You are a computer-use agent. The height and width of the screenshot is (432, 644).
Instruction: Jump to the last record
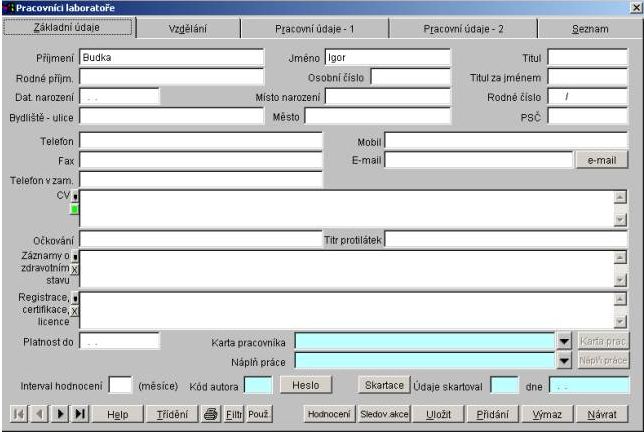coord(80,413)
